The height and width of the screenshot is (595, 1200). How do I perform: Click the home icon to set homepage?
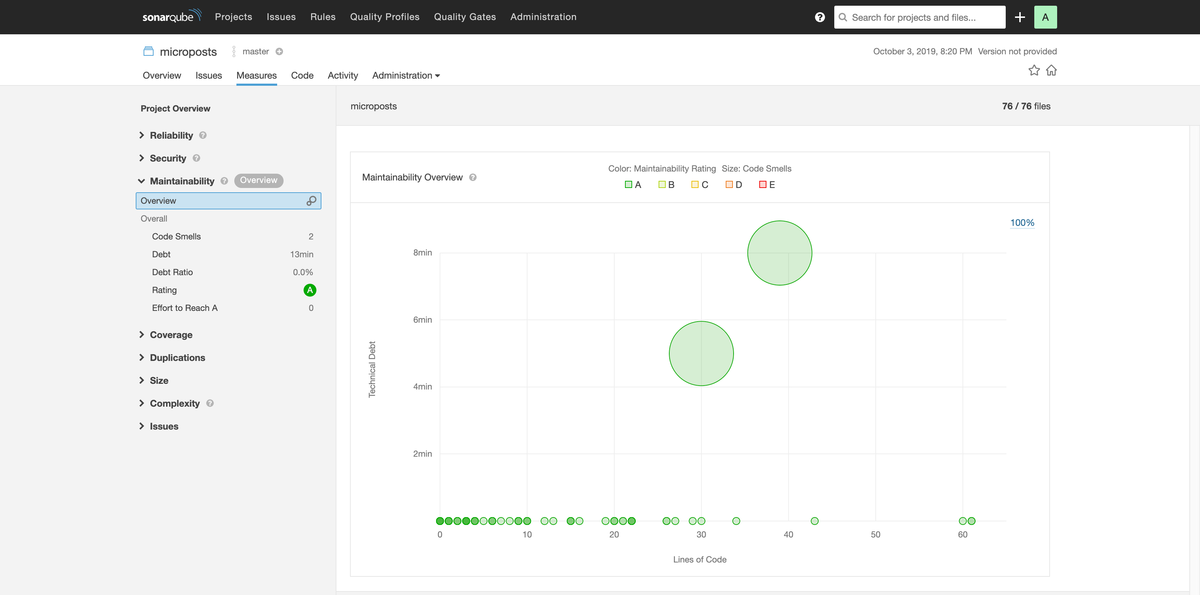point(1051,71)
